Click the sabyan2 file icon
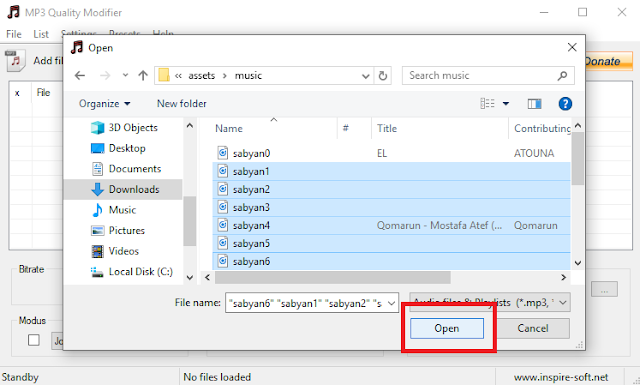Viewport: 640px width, 385px height. coord(222,189)
